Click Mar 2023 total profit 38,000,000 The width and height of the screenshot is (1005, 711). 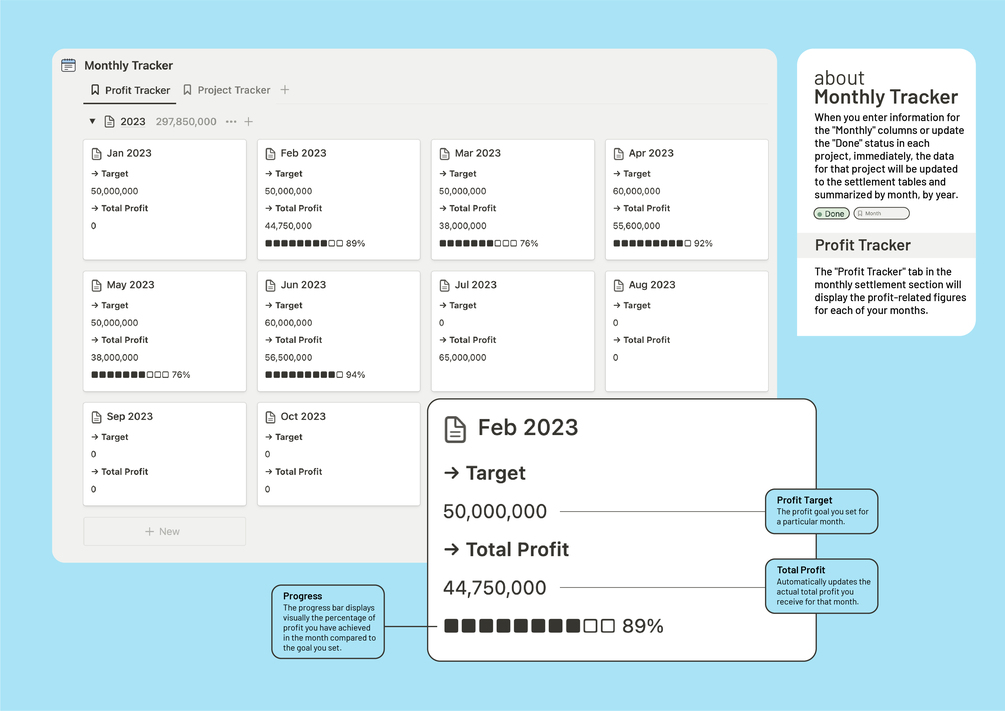coord(463,226)
